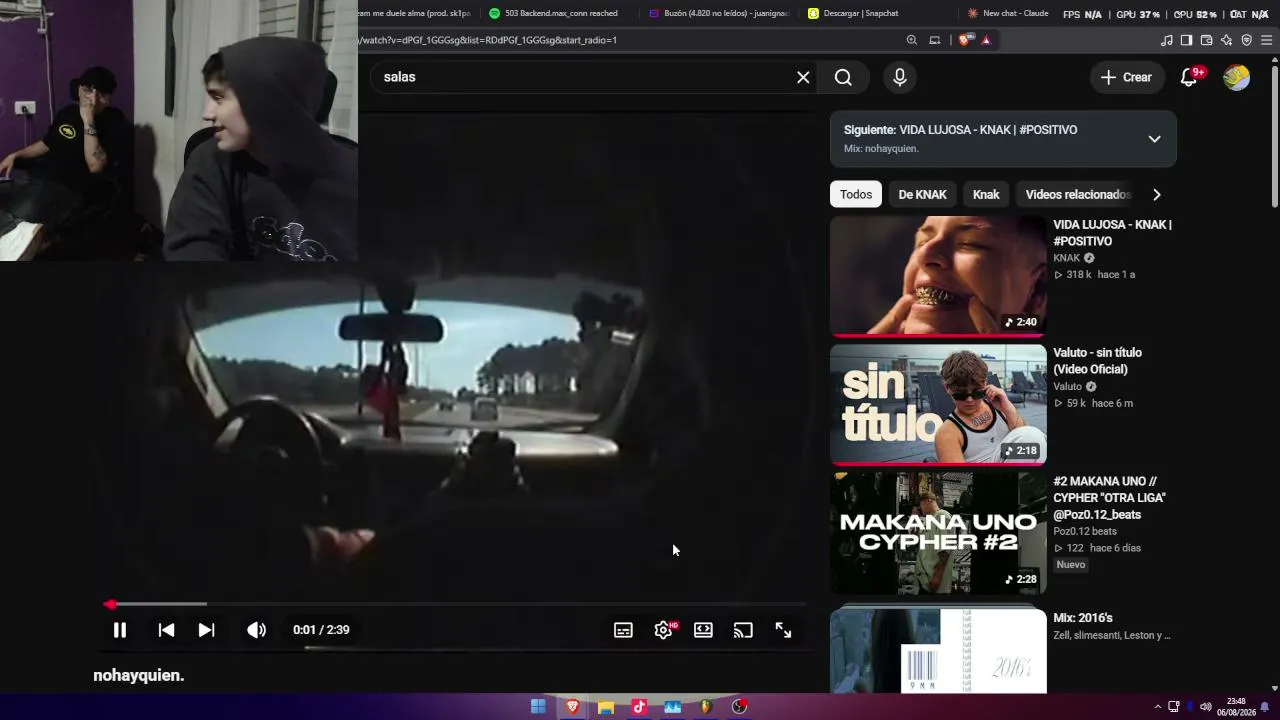Click the title Valuto - sin título (Video Oficial)
The image size is (1280, 720).
pyautogui.click(x=1097, y=361)
